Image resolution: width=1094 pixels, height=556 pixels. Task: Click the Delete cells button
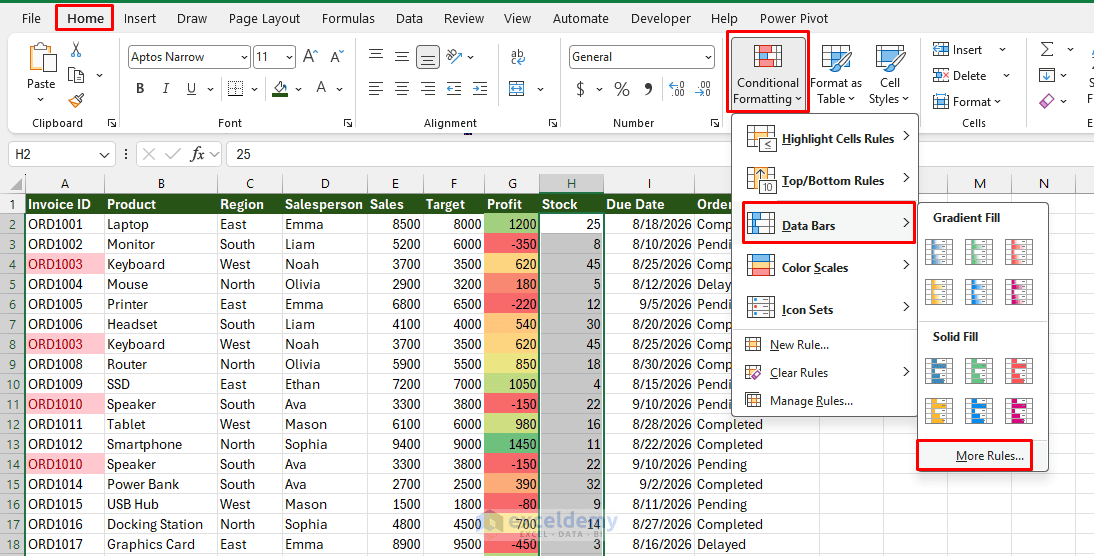[959, 75]
